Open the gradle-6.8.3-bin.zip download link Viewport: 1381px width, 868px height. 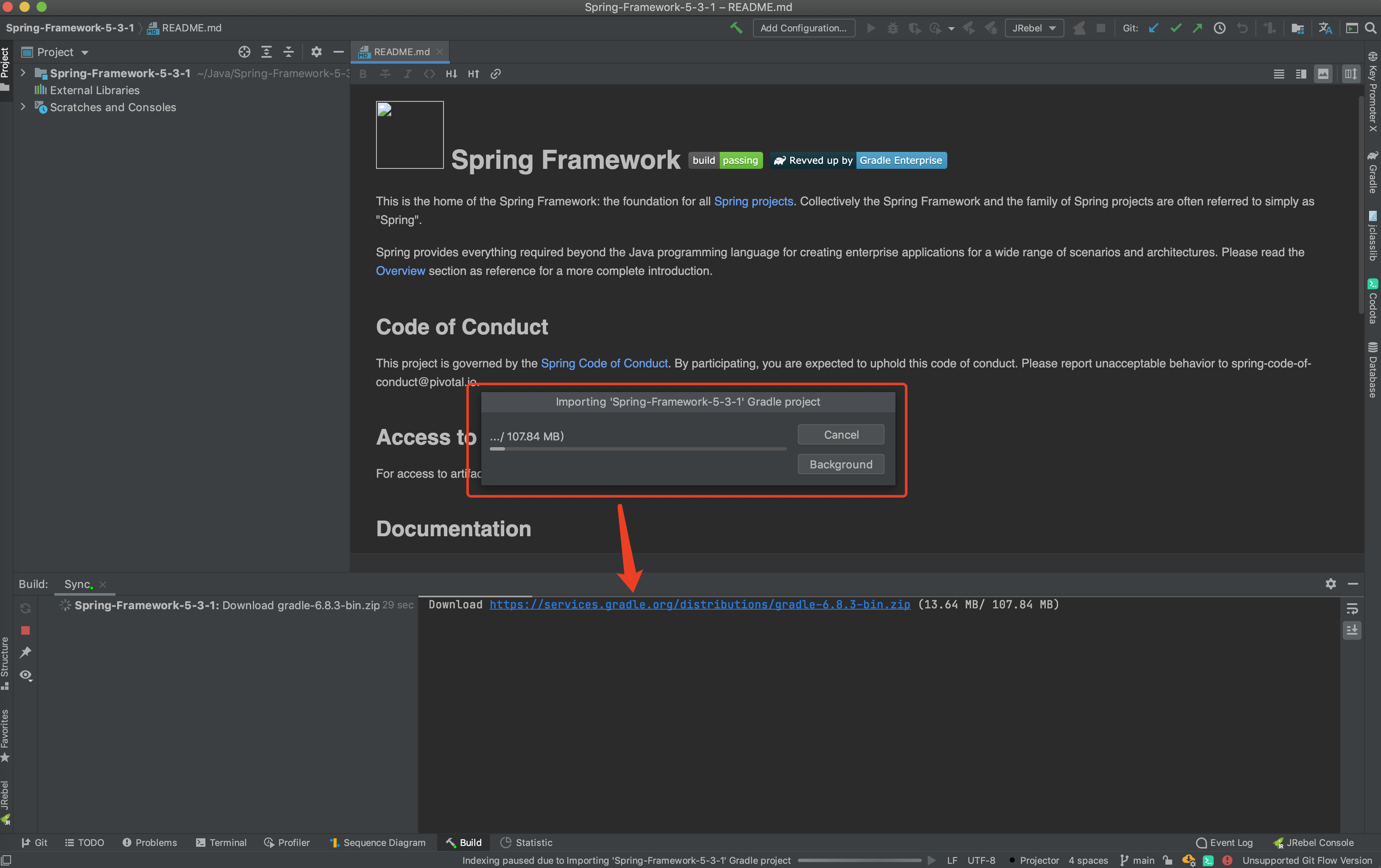(x=699, y=604)
